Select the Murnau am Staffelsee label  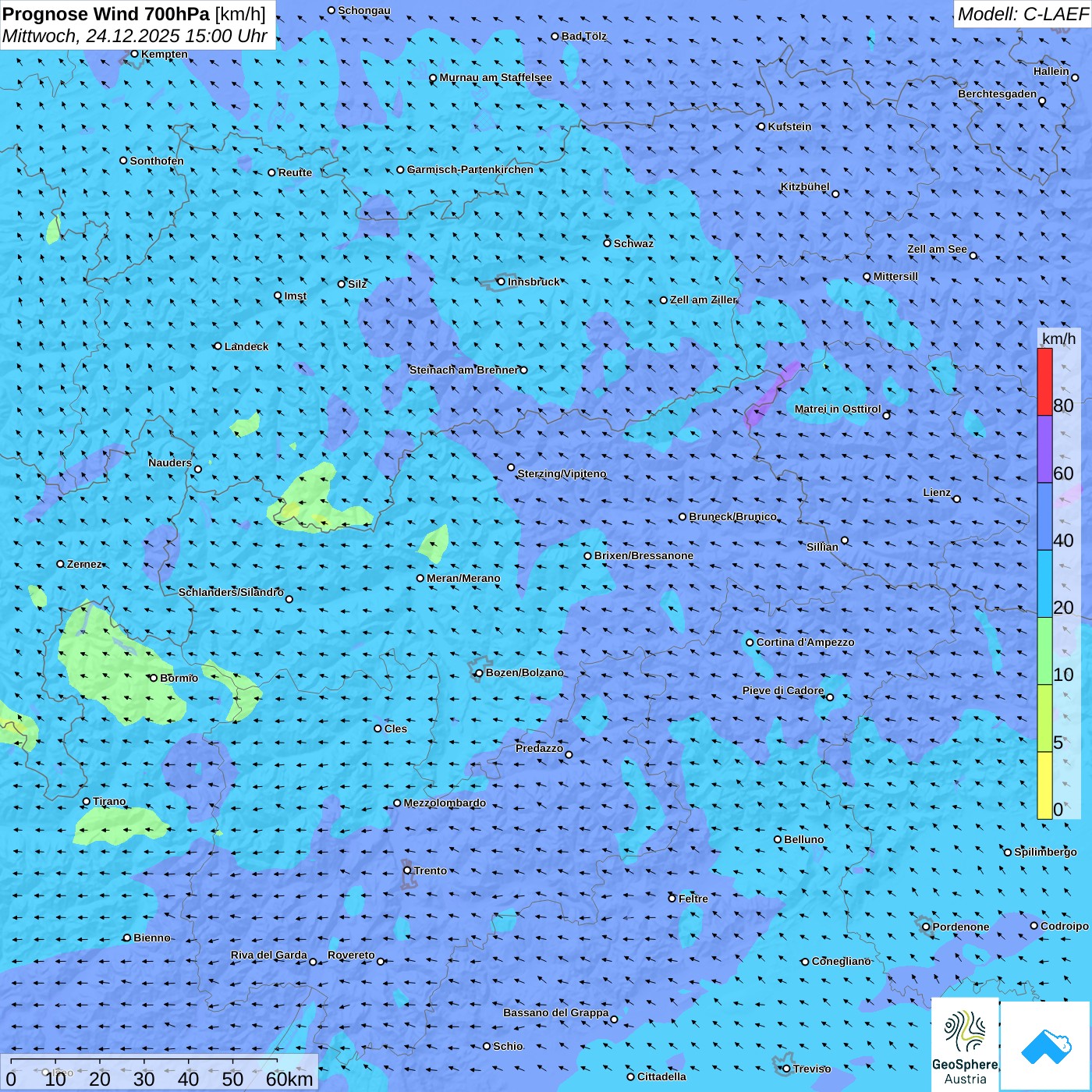495,77
